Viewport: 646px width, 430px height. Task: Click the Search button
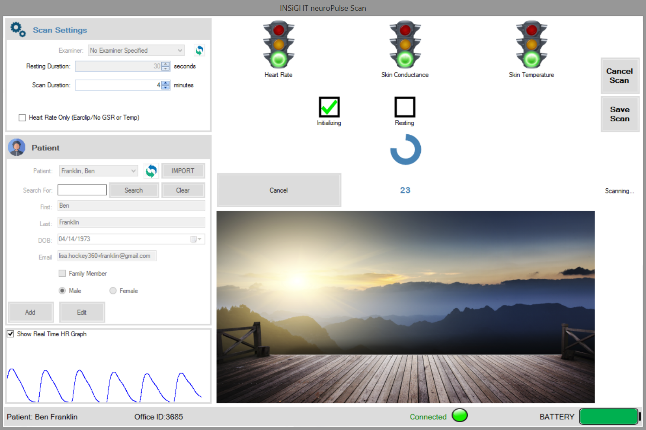(x=133, y=190)
